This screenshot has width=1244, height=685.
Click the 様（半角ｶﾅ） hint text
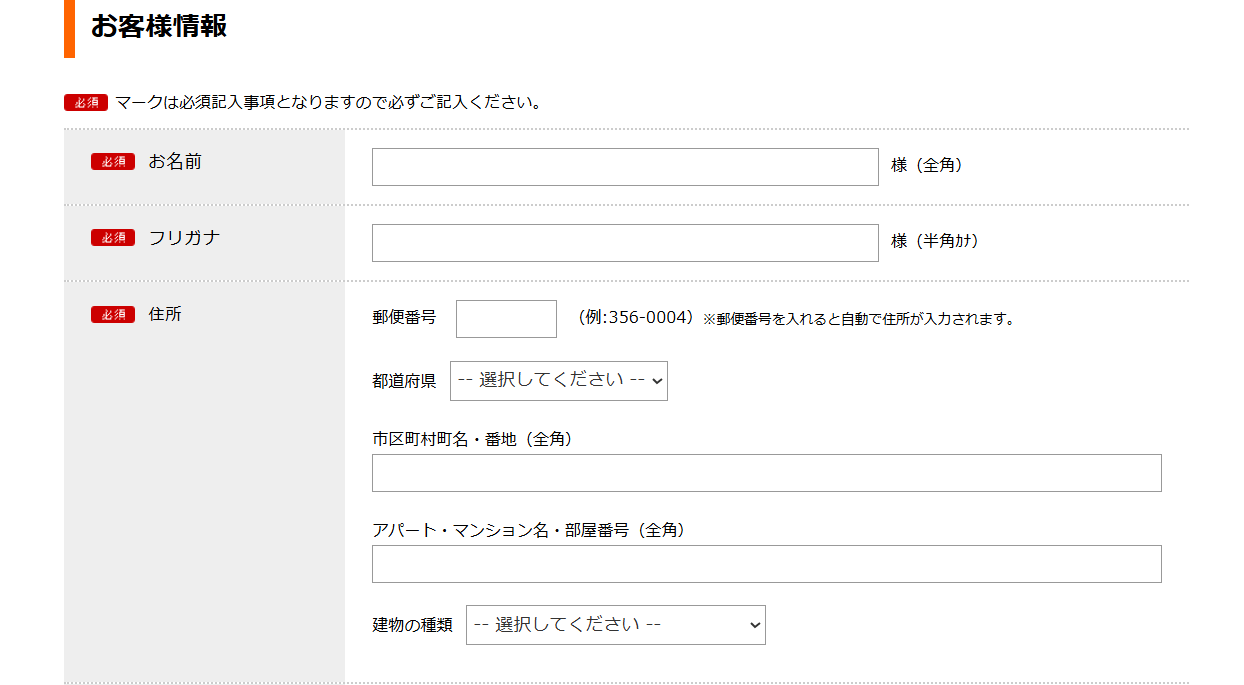934,241
